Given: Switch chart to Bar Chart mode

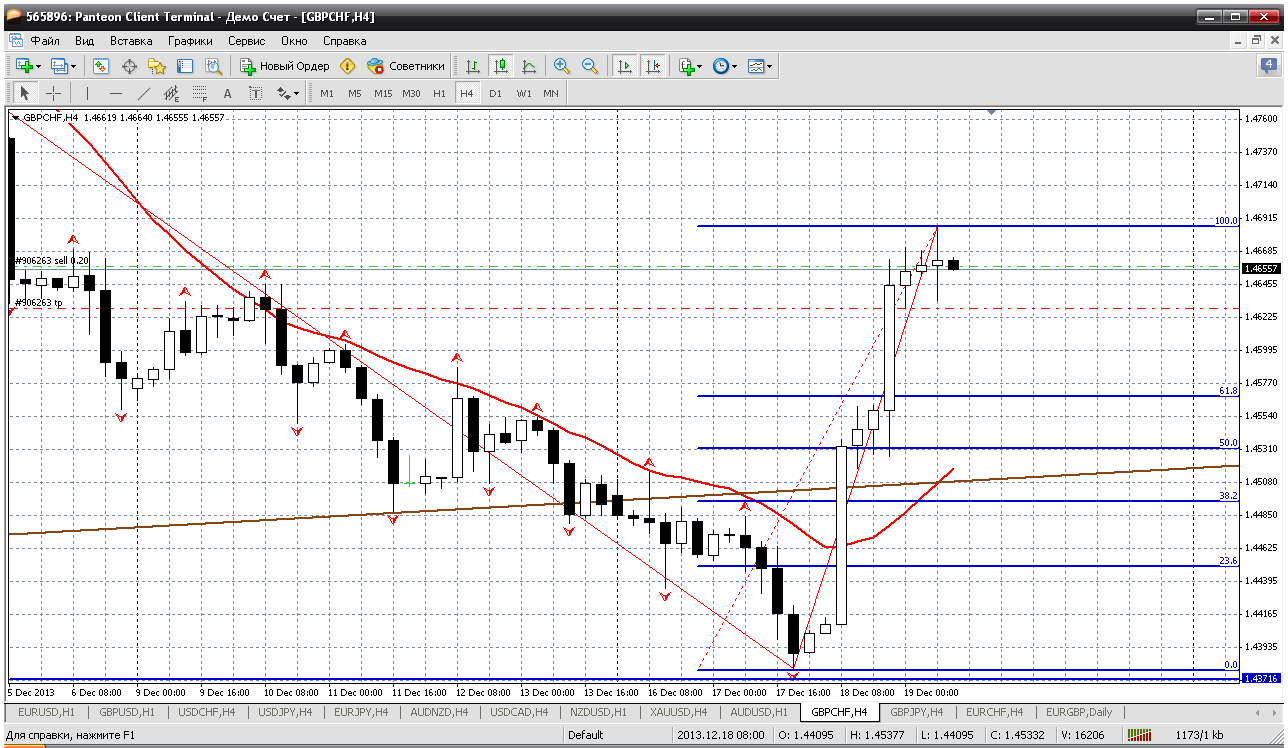Looking at the screenshot, I should click(x=473, y=66).
